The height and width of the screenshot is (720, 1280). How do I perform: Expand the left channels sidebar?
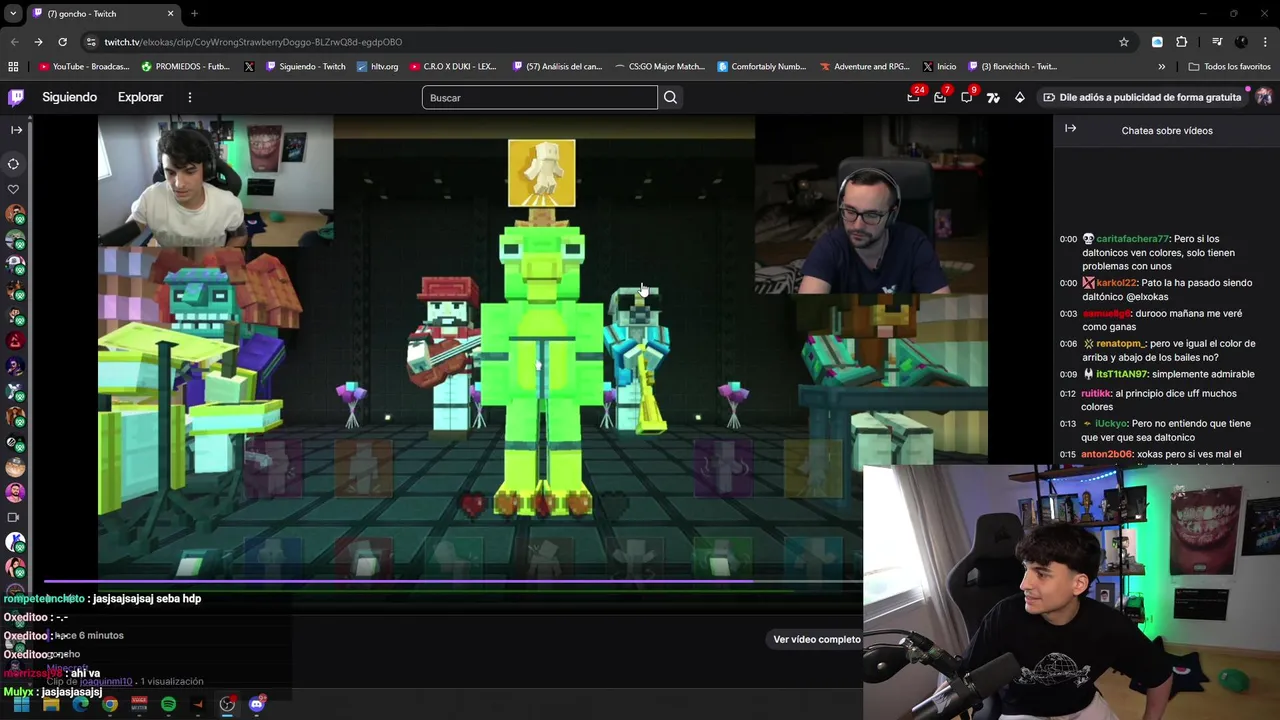[x=16, y=130]
